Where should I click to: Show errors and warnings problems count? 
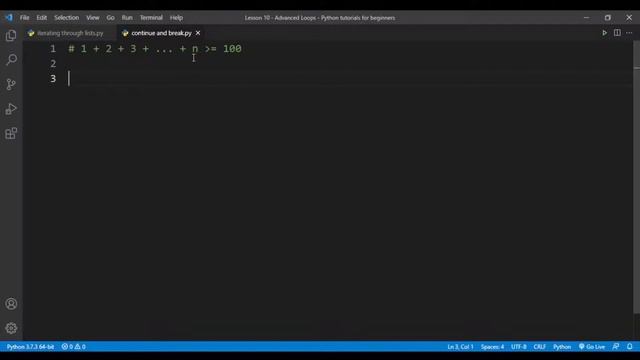tap(73, 347)
